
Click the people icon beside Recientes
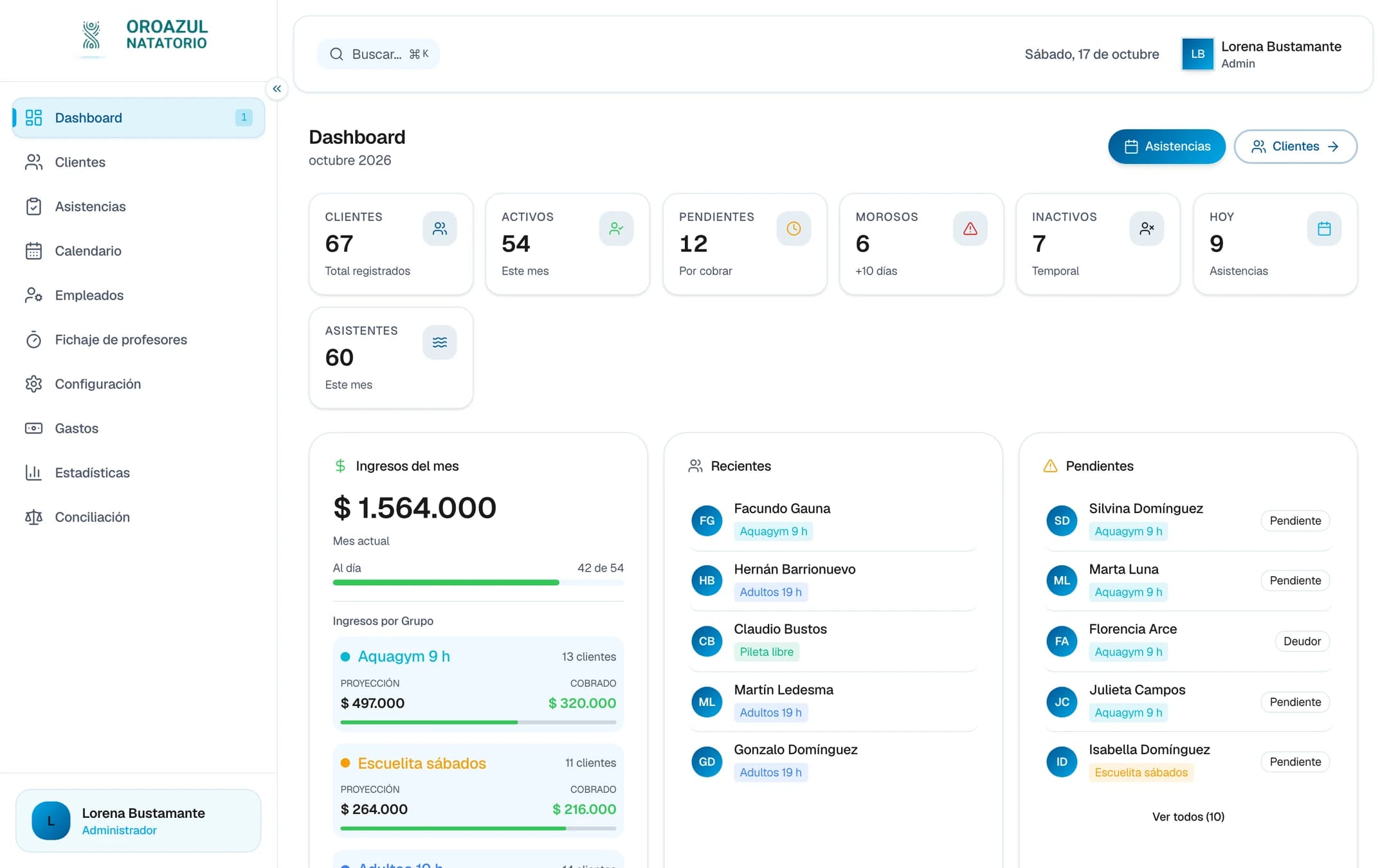point(695,466)
